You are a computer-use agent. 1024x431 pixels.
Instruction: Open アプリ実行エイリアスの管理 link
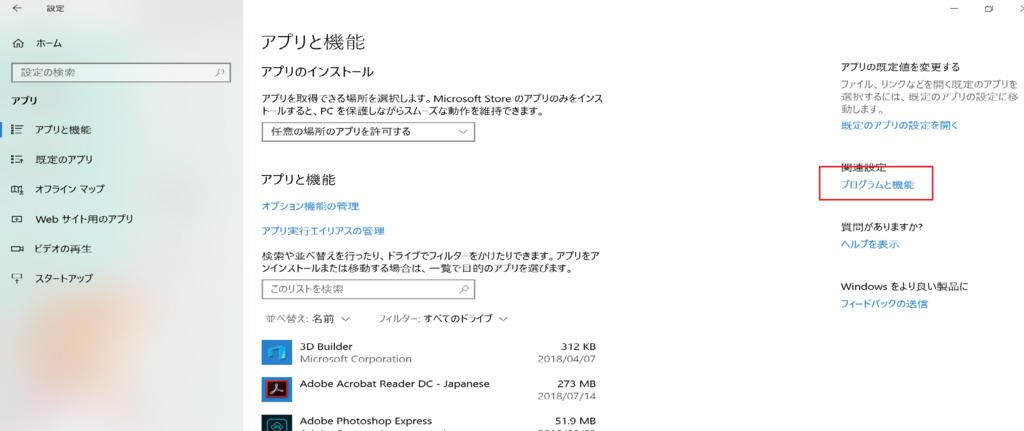[323, 231]
